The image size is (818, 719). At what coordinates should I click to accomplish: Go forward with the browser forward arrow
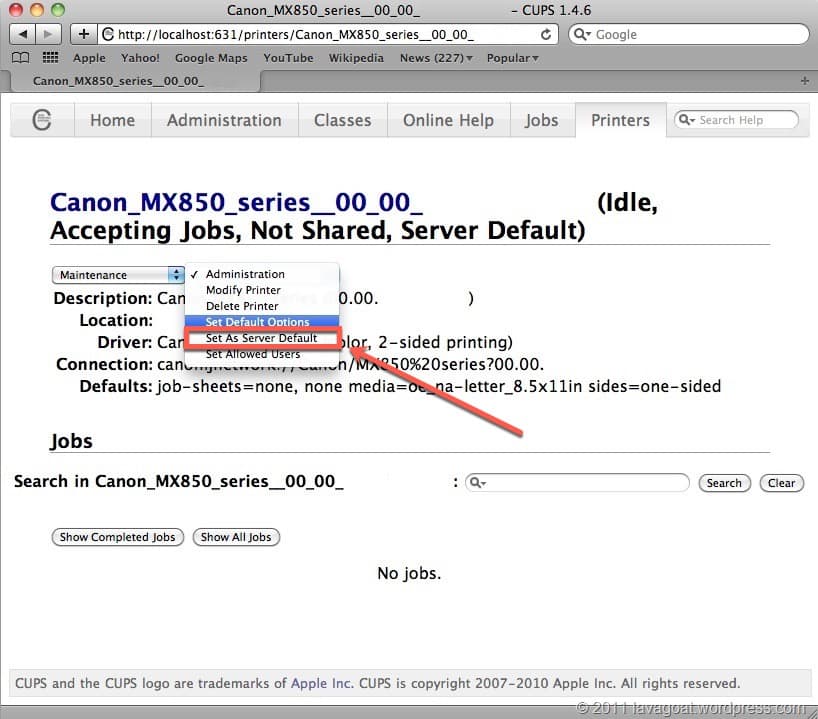[x=49, y=34]
